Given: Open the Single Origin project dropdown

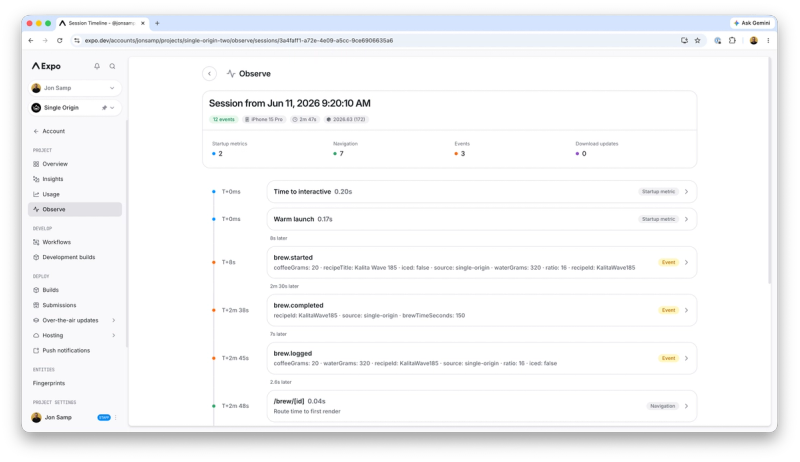Looking at the screenshot, I should point(74,108).
